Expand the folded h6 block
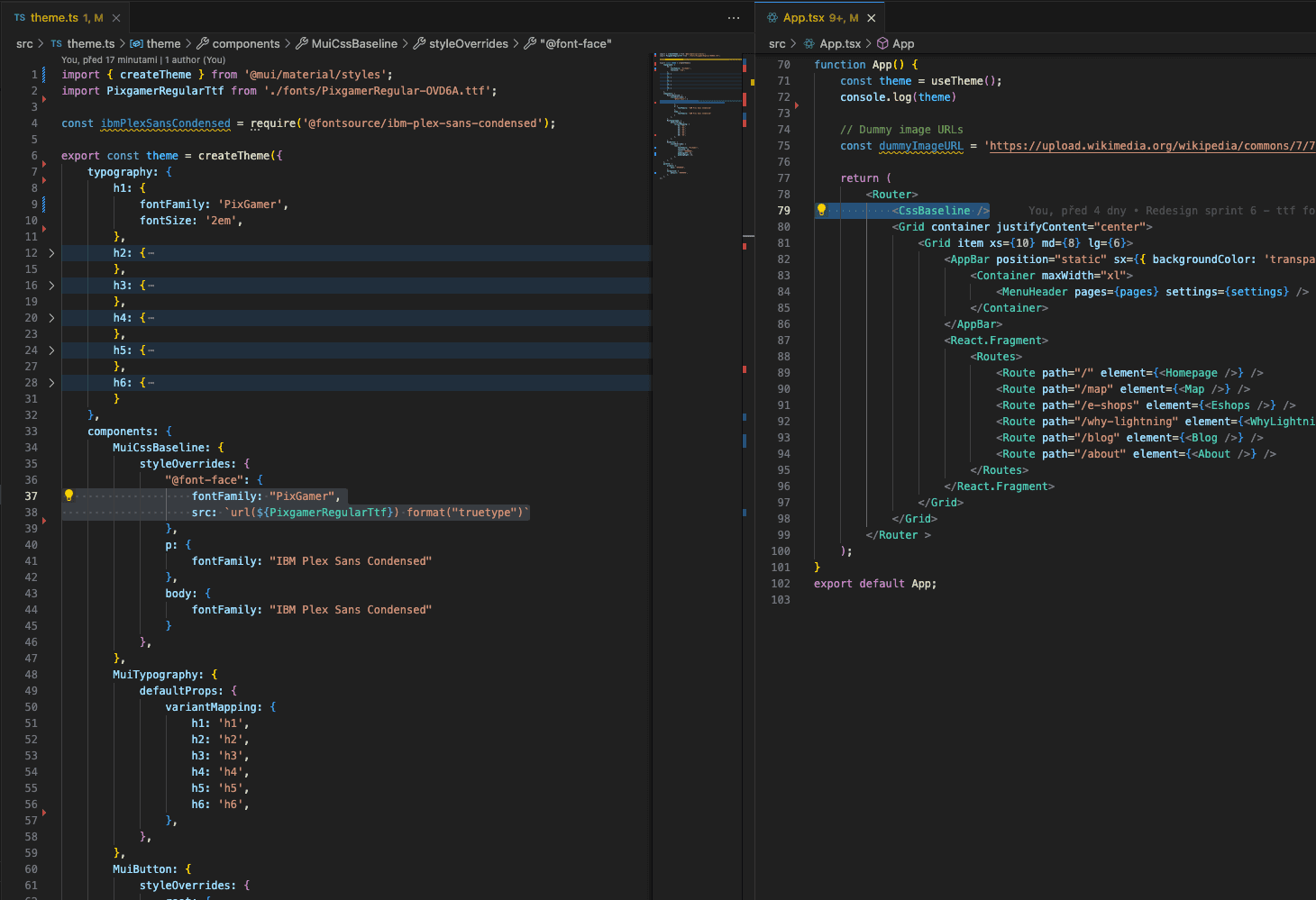The height and width of the screenshot is (900, 1316). click(x=51, y=383)
